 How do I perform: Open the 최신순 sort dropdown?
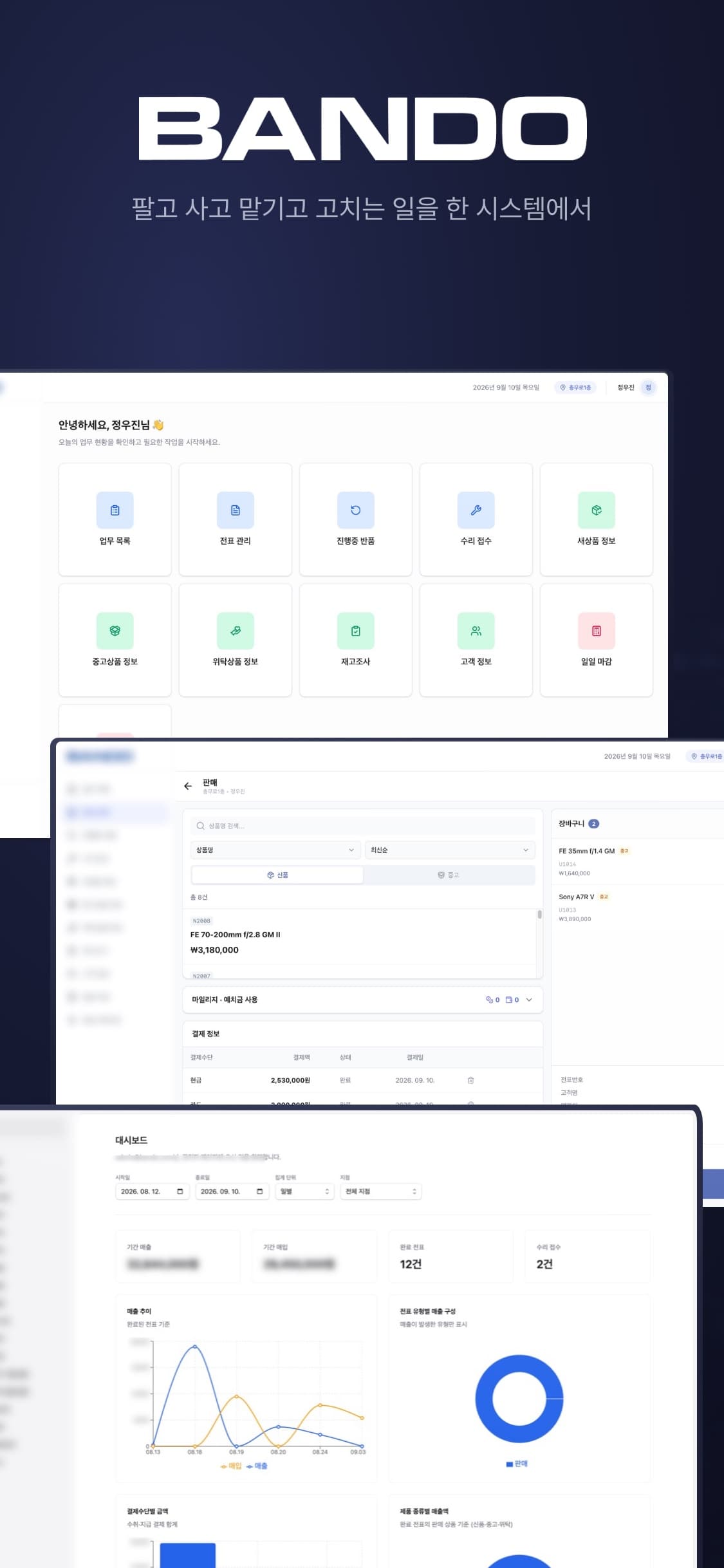click(450, 850)
